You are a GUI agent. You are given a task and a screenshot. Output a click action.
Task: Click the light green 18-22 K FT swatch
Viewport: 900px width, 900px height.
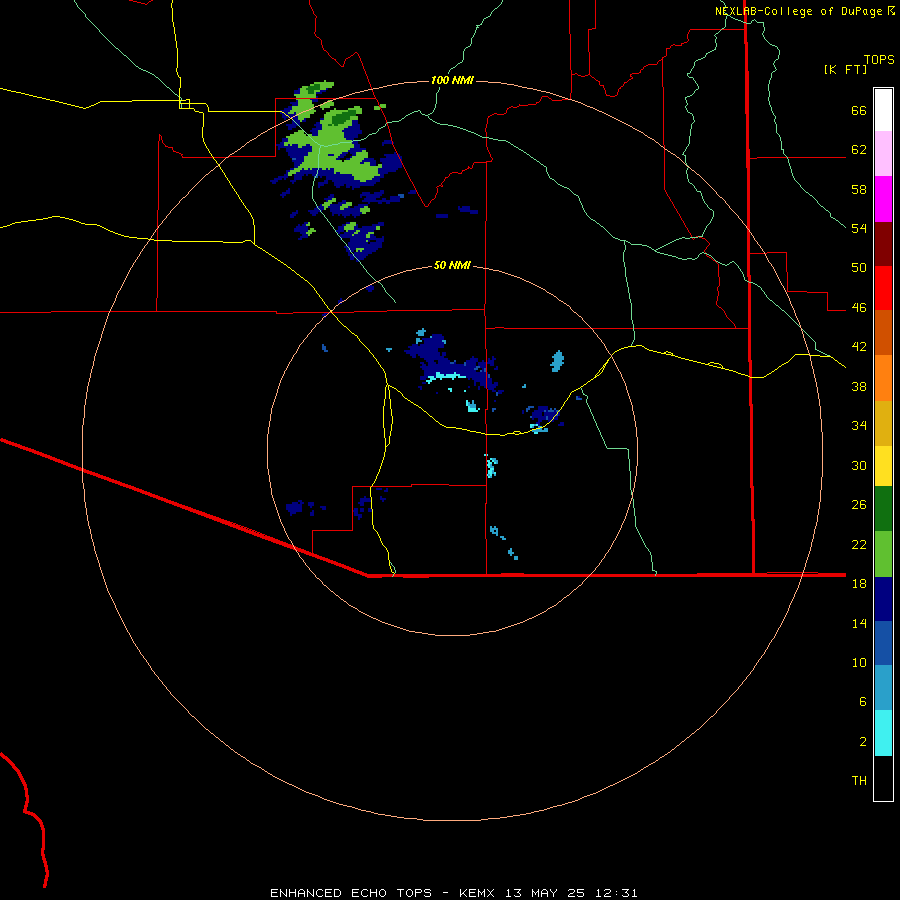point(883,554)
